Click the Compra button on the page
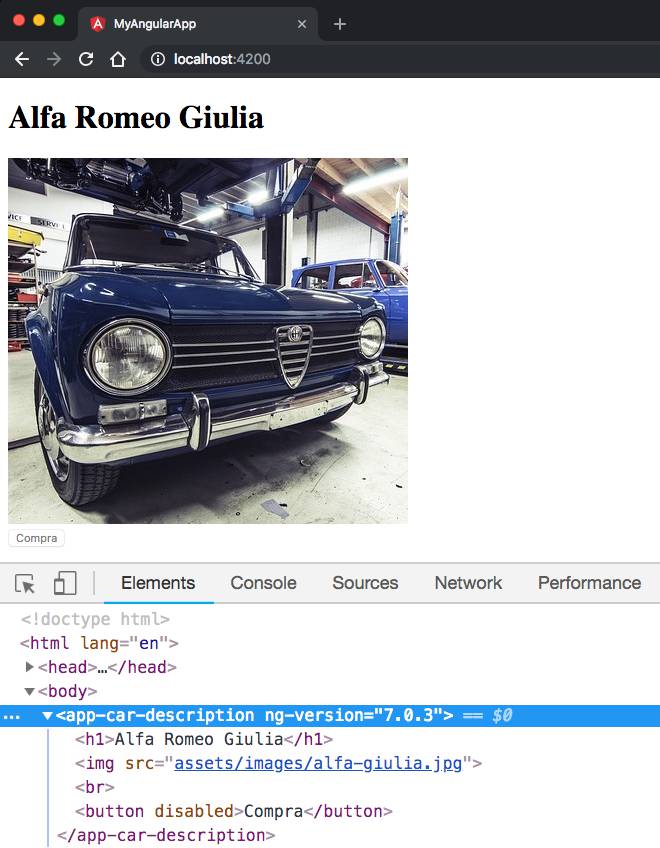Screen dimensions: 660x848 pos(36,539)
